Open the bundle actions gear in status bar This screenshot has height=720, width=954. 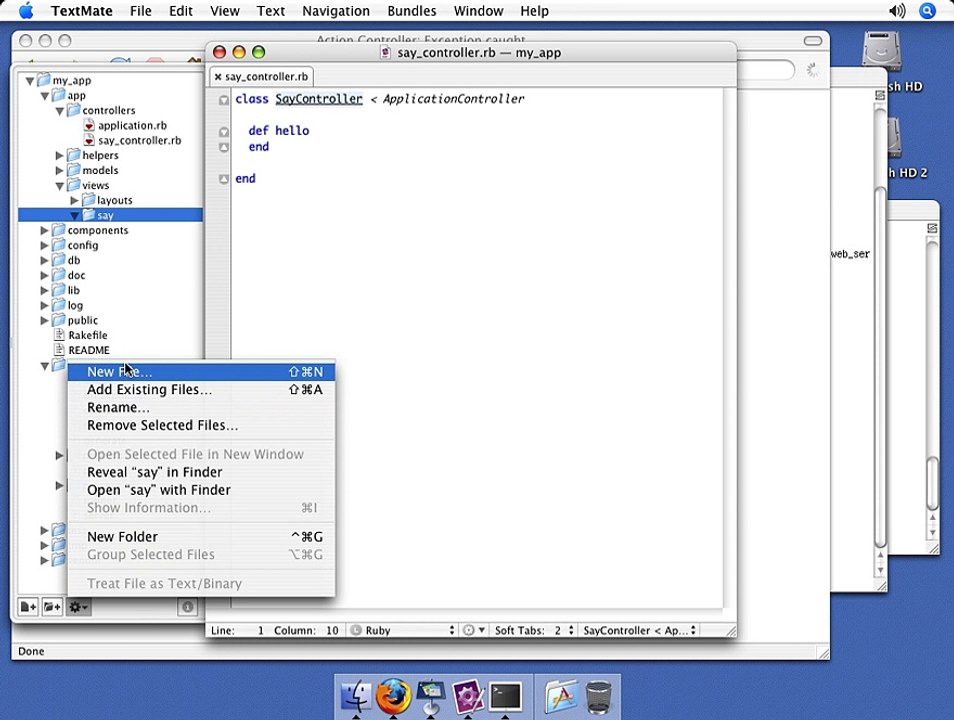[x=473, y=631]
